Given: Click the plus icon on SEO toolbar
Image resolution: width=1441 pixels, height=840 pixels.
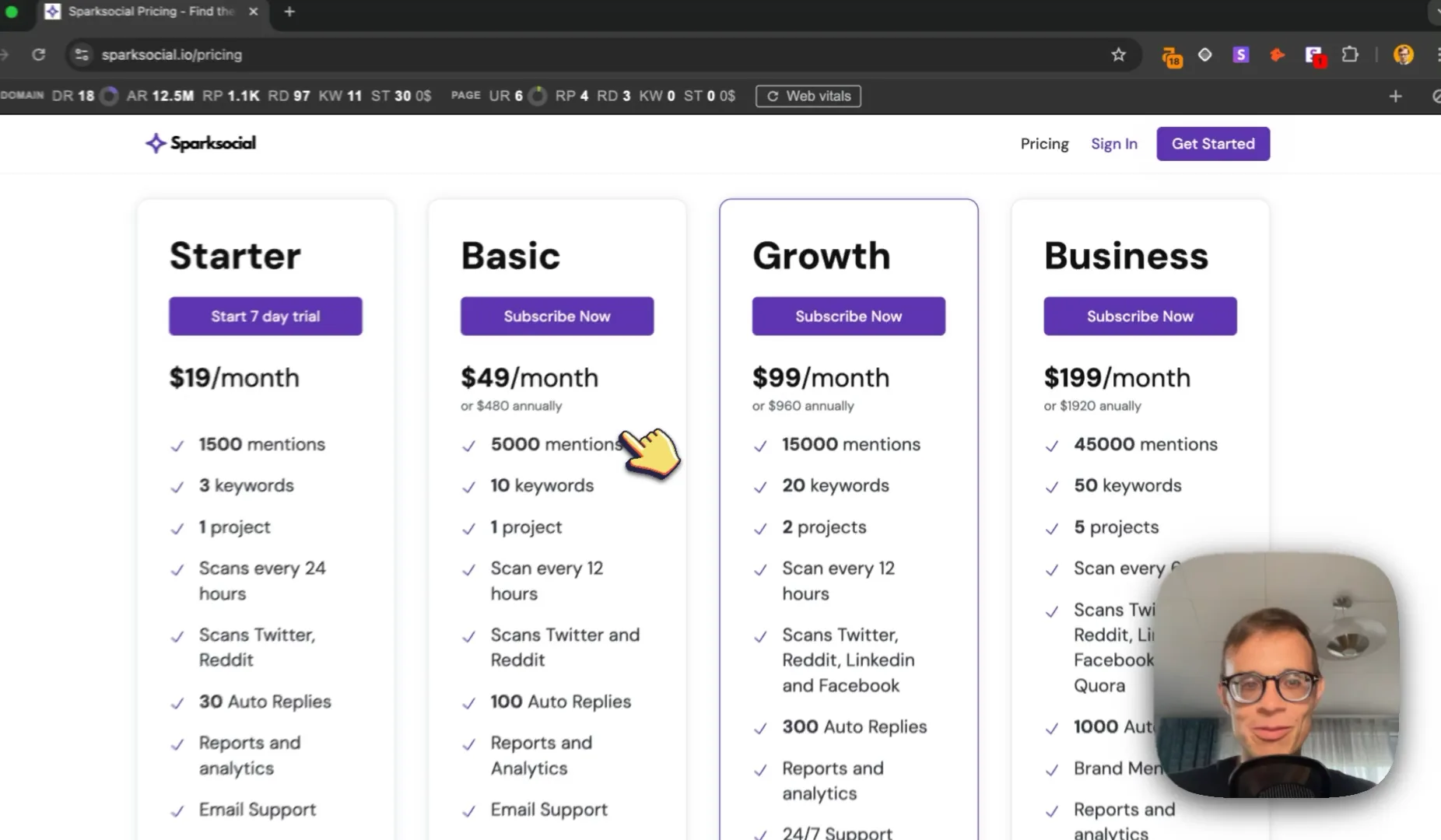Looking at the screenshot, I should (1395, 96).
